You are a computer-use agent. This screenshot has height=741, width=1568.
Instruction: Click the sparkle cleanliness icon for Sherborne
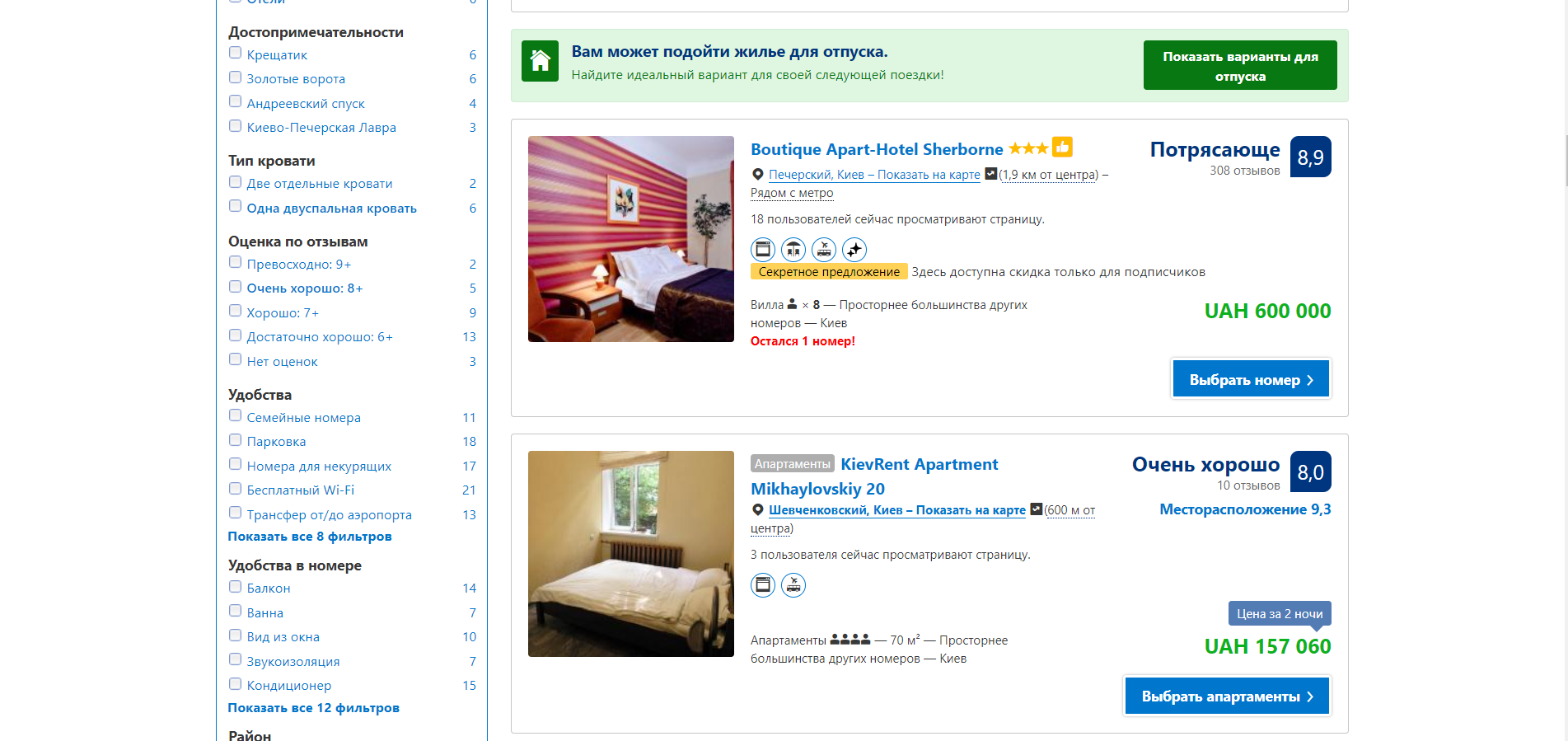(854, 249)
